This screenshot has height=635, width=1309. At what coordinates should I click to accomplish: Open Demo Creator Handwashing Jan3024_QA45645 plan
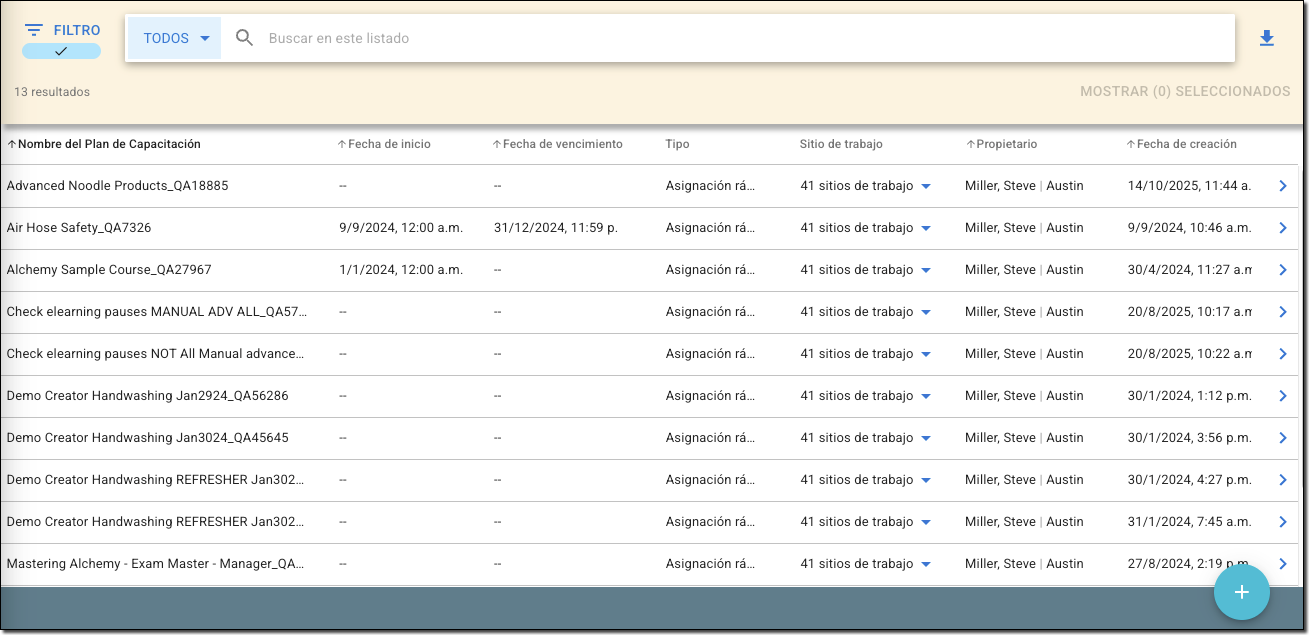[x=147, y=438]
